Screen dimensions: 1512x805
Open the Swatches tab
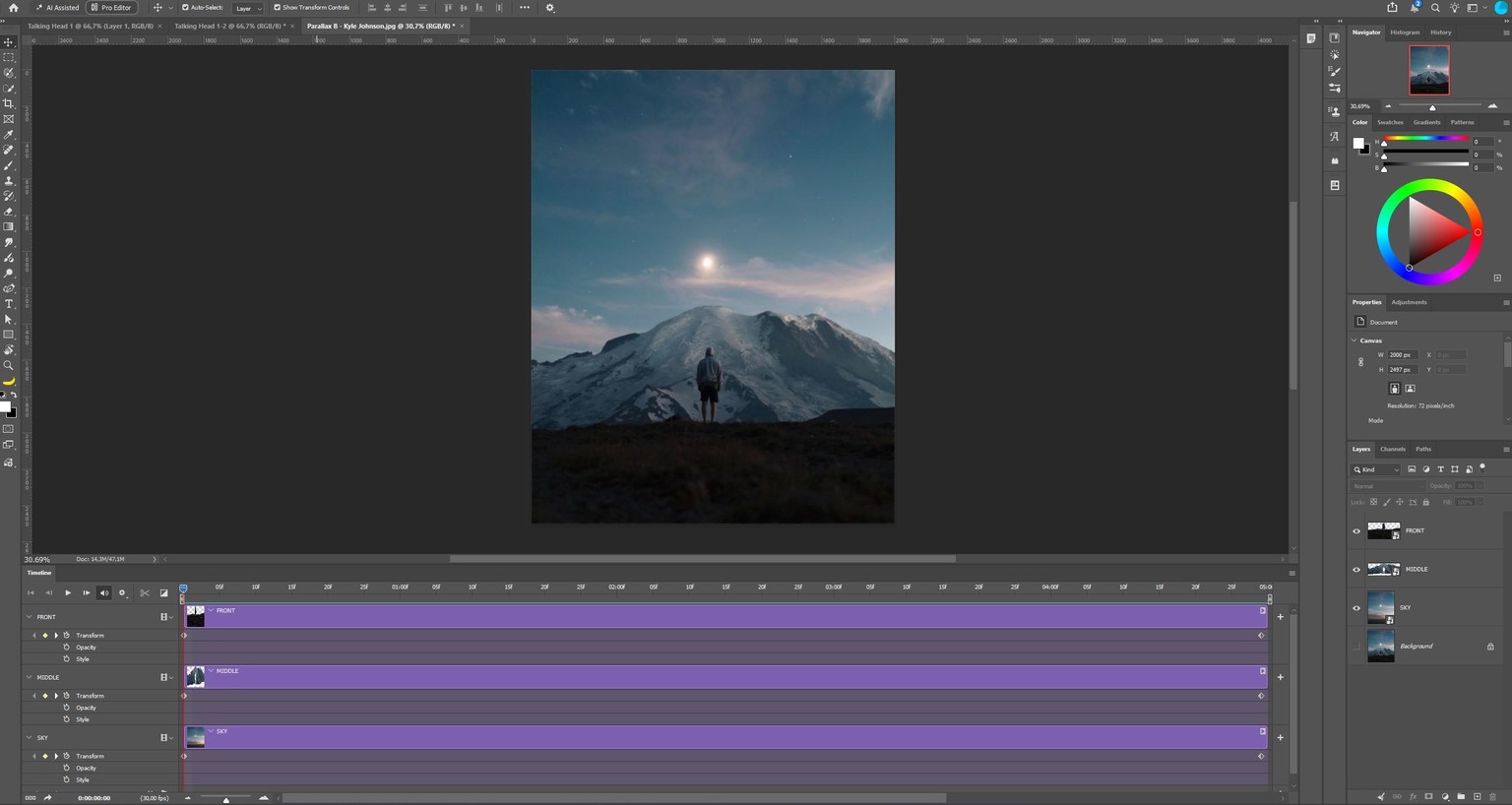1390,122
